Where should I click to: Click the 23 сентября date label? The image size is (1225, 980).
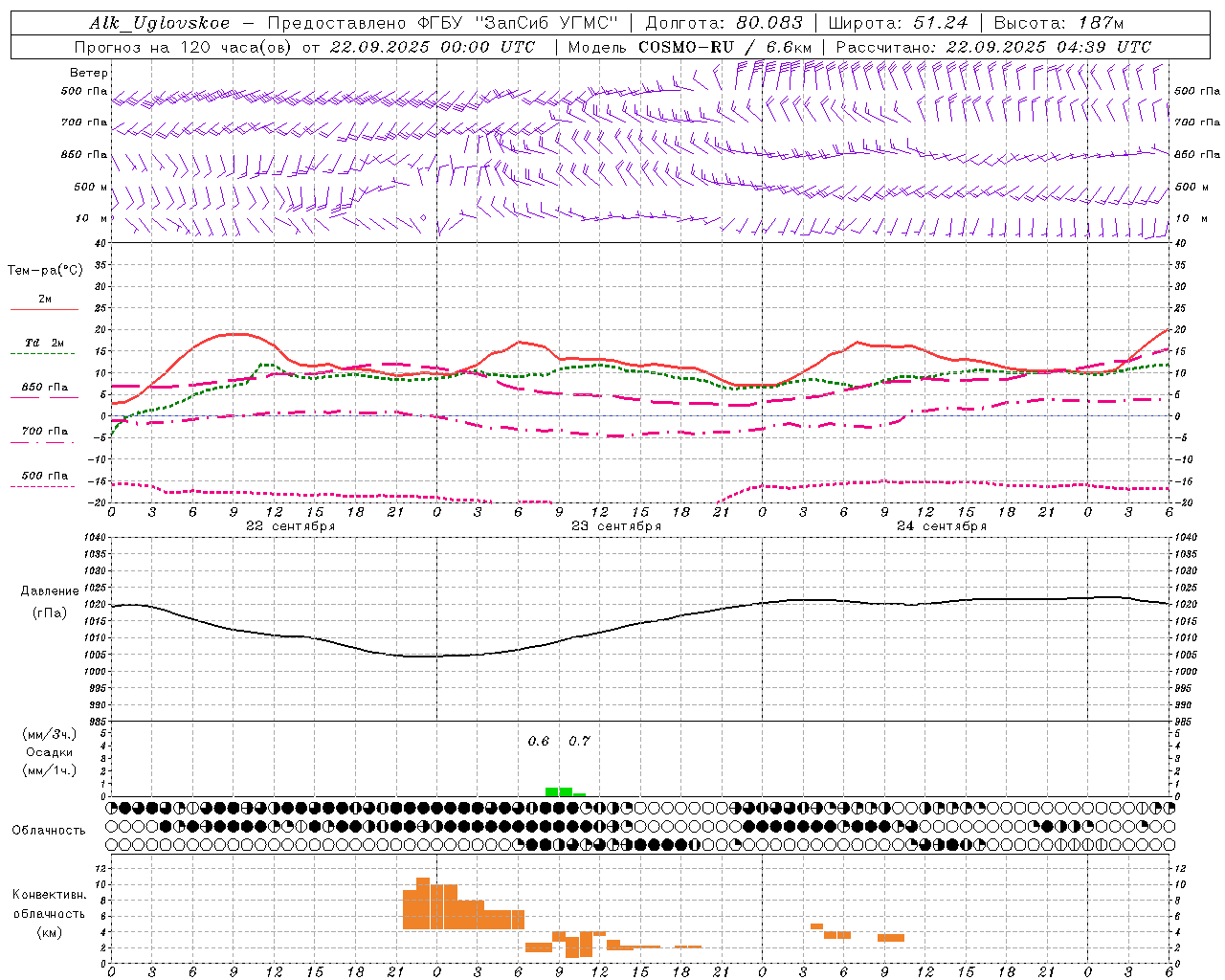pos(616,526)
